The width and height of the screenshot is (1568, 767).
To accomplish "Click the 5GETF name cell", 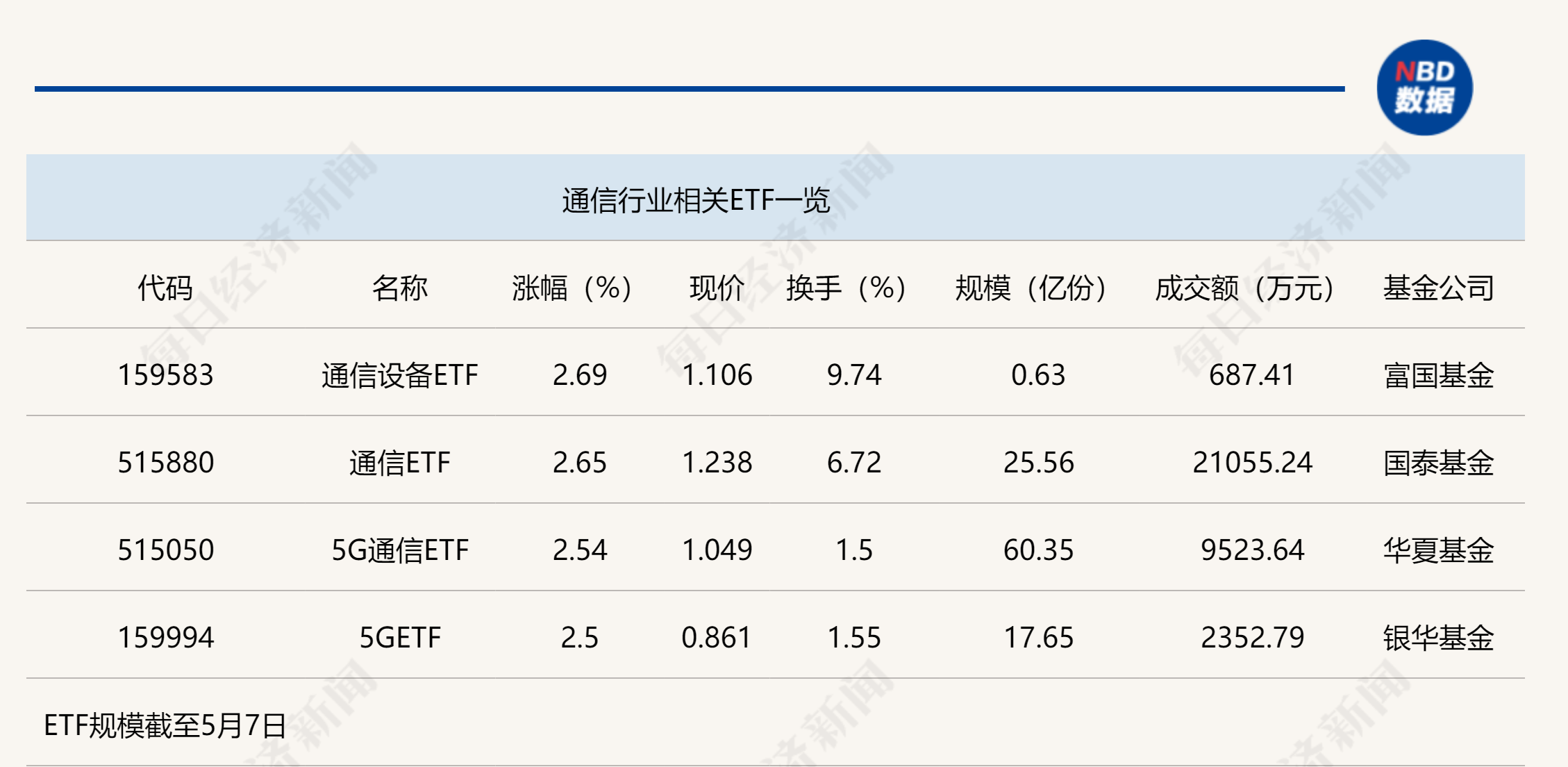I will click(399, 638).
